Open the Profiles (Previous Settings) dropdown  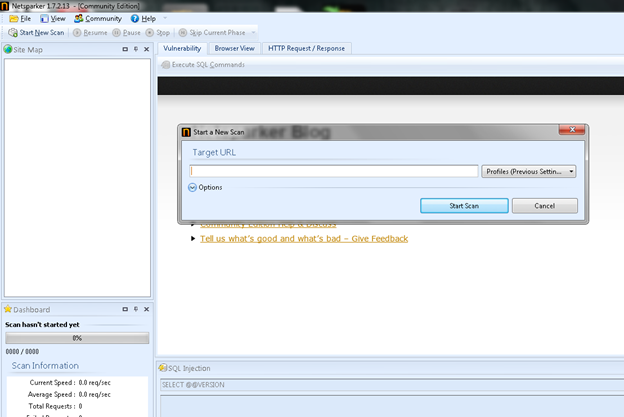coord(529,171)
